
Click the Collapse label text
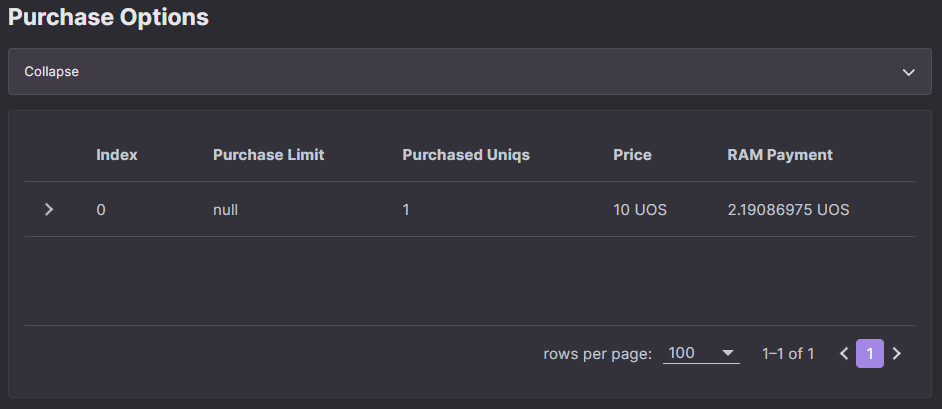pyautogui.click(x=52, y=71)
